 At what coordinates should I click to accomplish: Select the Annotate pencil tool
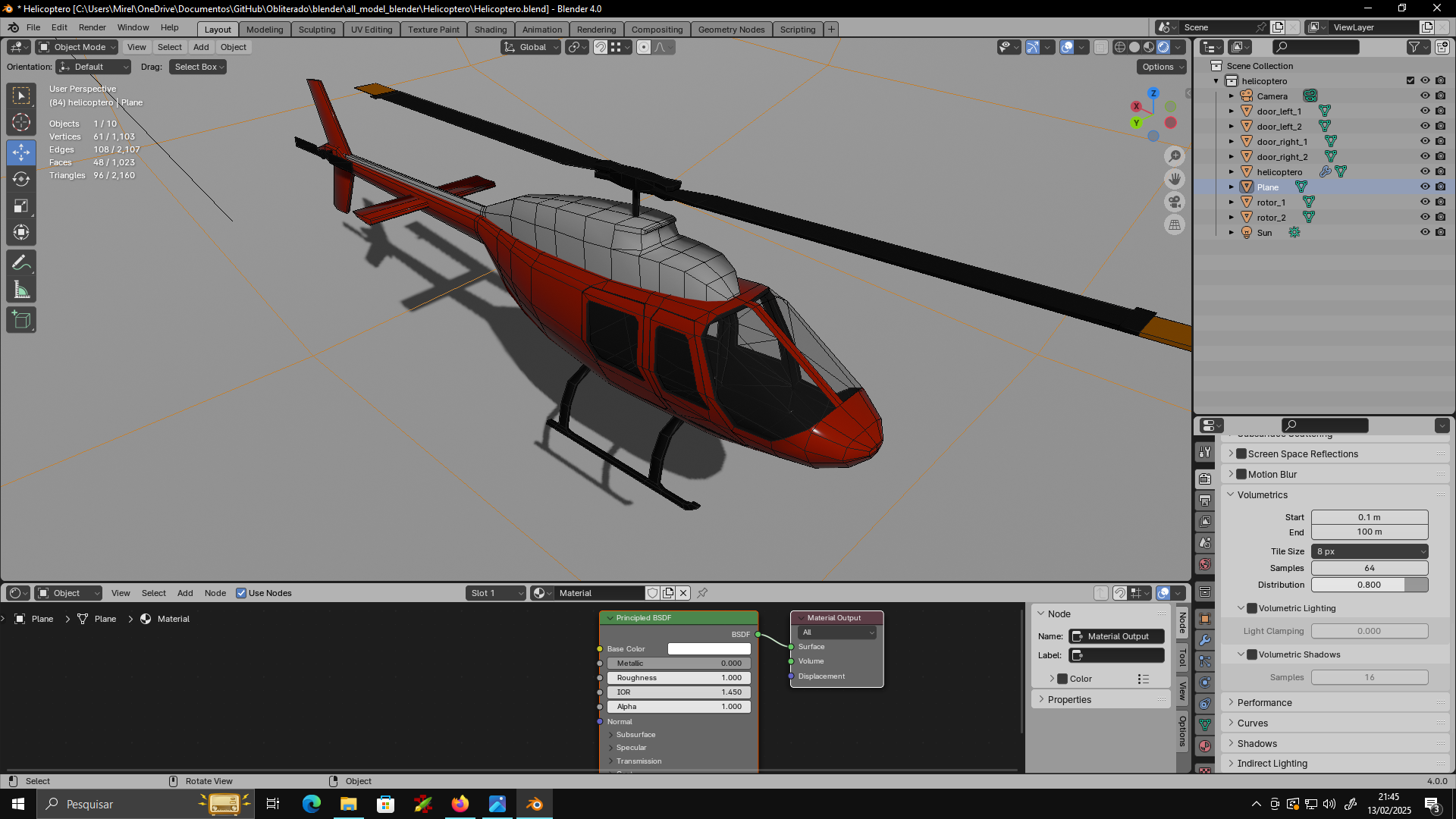point(21,263)
